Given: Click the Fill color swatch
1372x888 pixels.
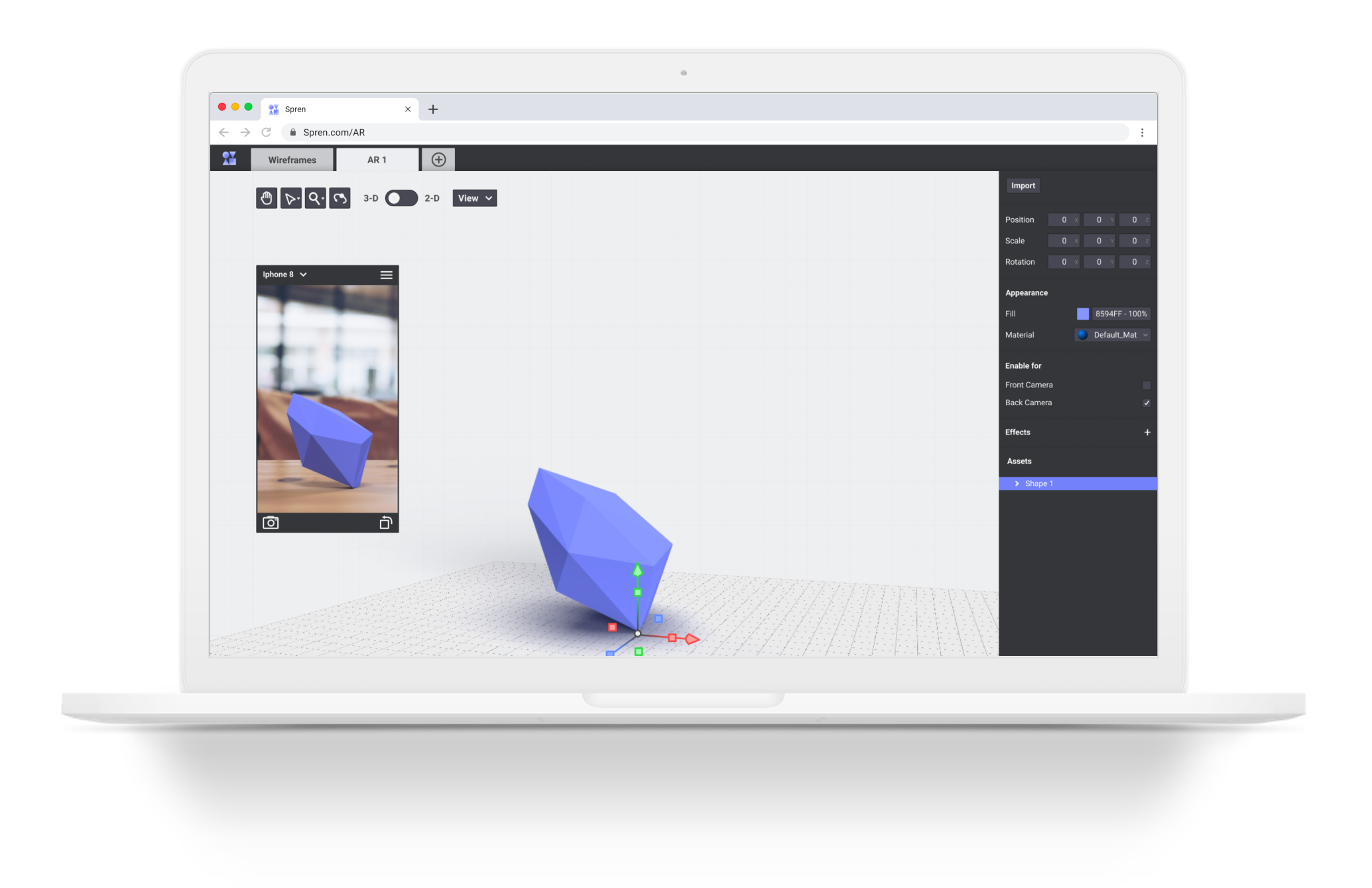Looking at the screenshot, I should click(x=1082, y=314).
